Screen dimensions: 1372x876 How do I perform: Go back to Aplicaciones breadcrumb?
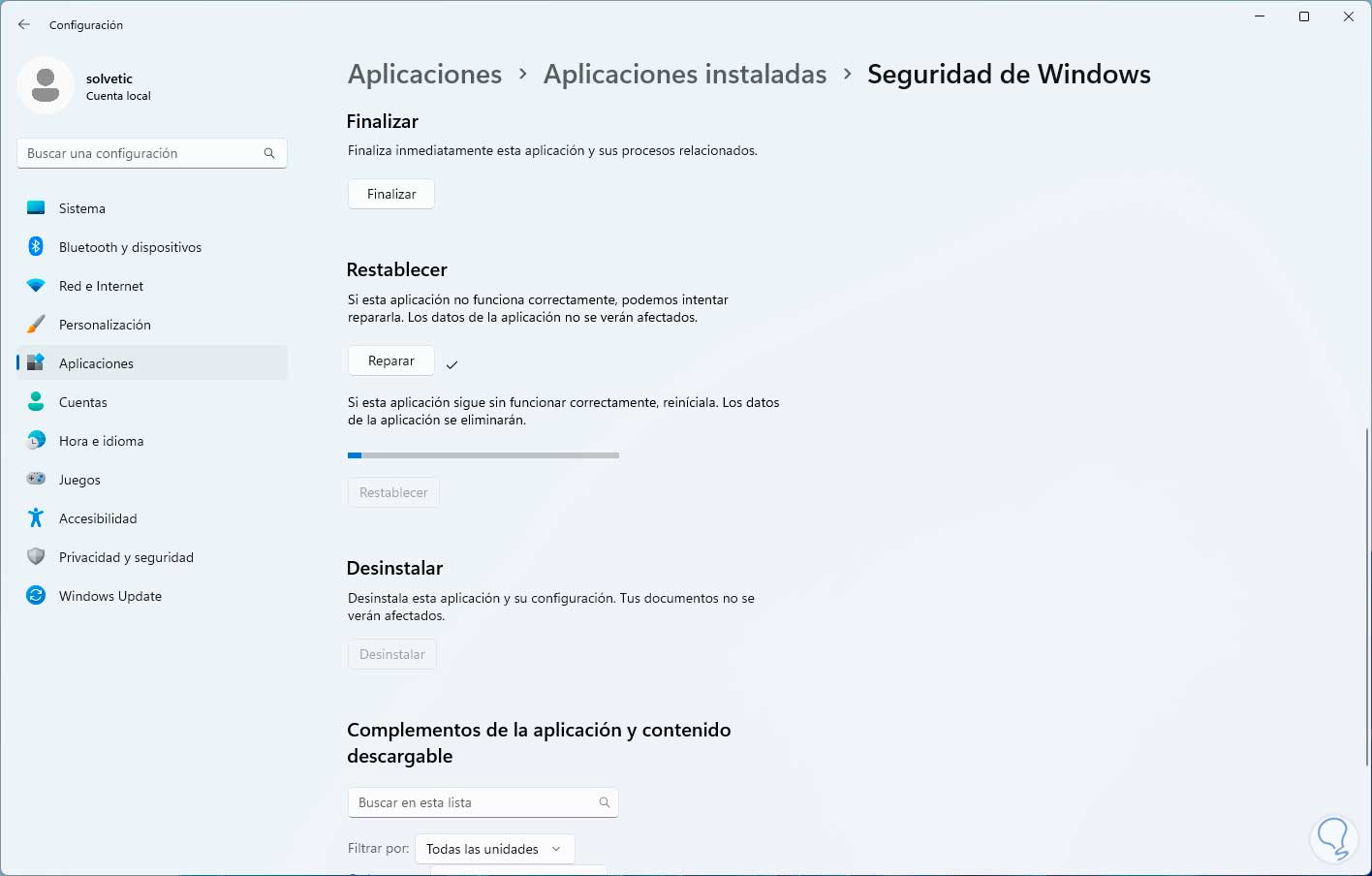click(x=424, y=75)
